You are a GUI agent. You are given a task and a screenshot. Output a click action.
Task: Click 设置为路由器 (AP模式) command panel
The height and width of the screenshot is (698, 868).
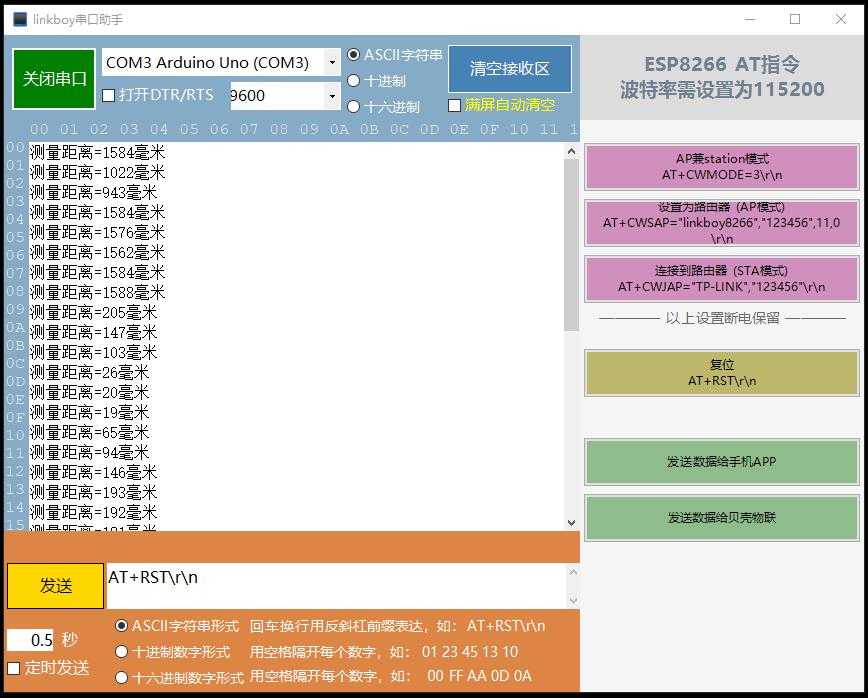721,223
